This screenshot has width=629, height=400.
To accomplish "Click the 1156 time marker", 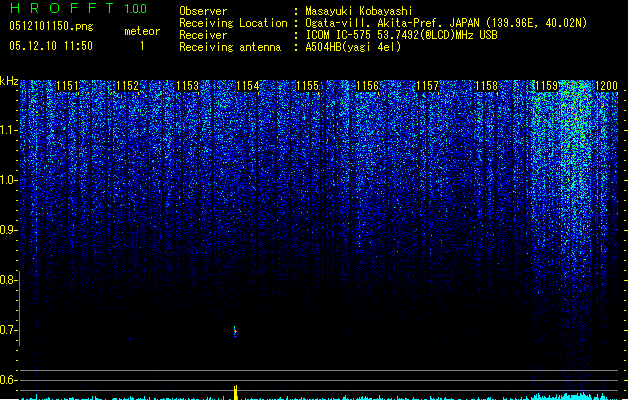I will click(x=367, y=86).
